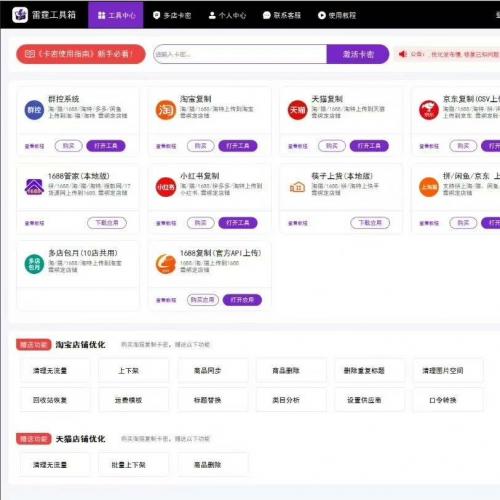Image resolution: width=500 pixels, height=500 pixels.
Task: Open the tutorial link in 1688复制 card
Action: 166,300
